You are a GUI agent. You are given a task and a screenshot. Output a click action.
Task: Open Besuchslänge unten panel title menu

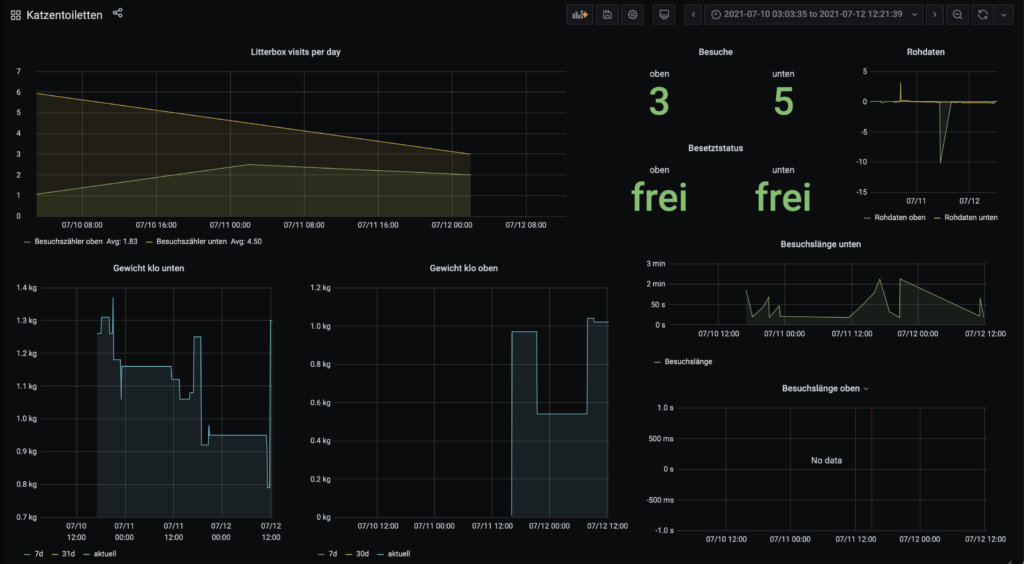(820, 244)
